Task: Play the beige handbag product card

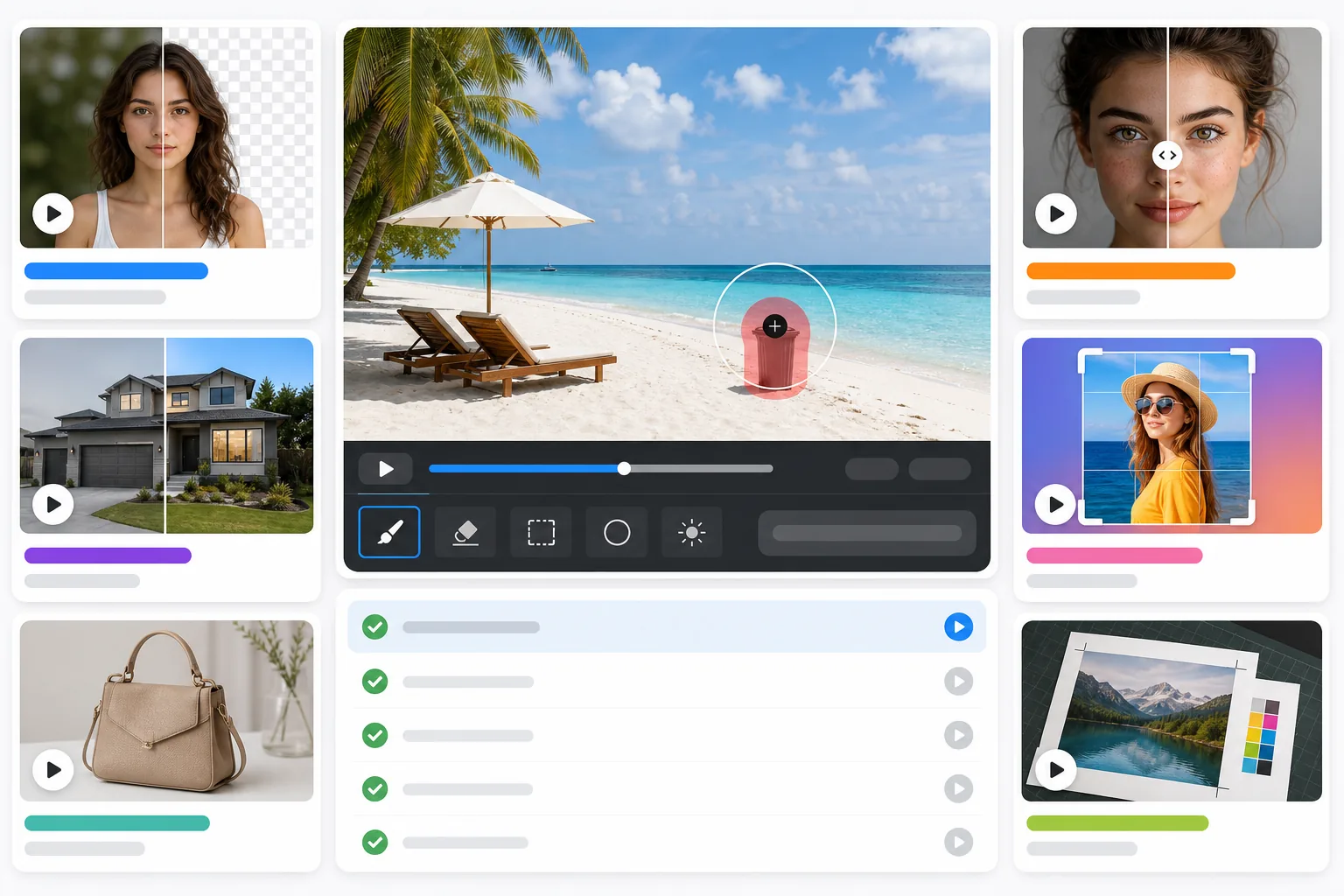Action: coord(53,770)
